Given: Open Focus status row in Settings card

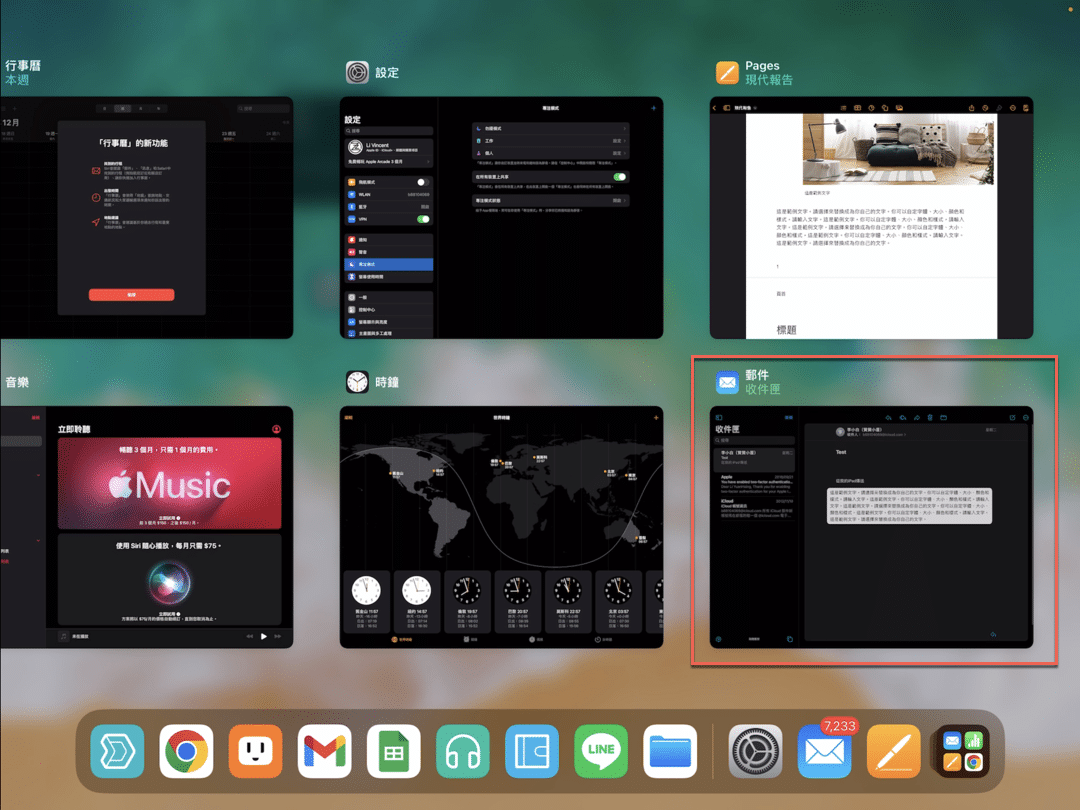Looking at the screenshot, I should 550,200.
